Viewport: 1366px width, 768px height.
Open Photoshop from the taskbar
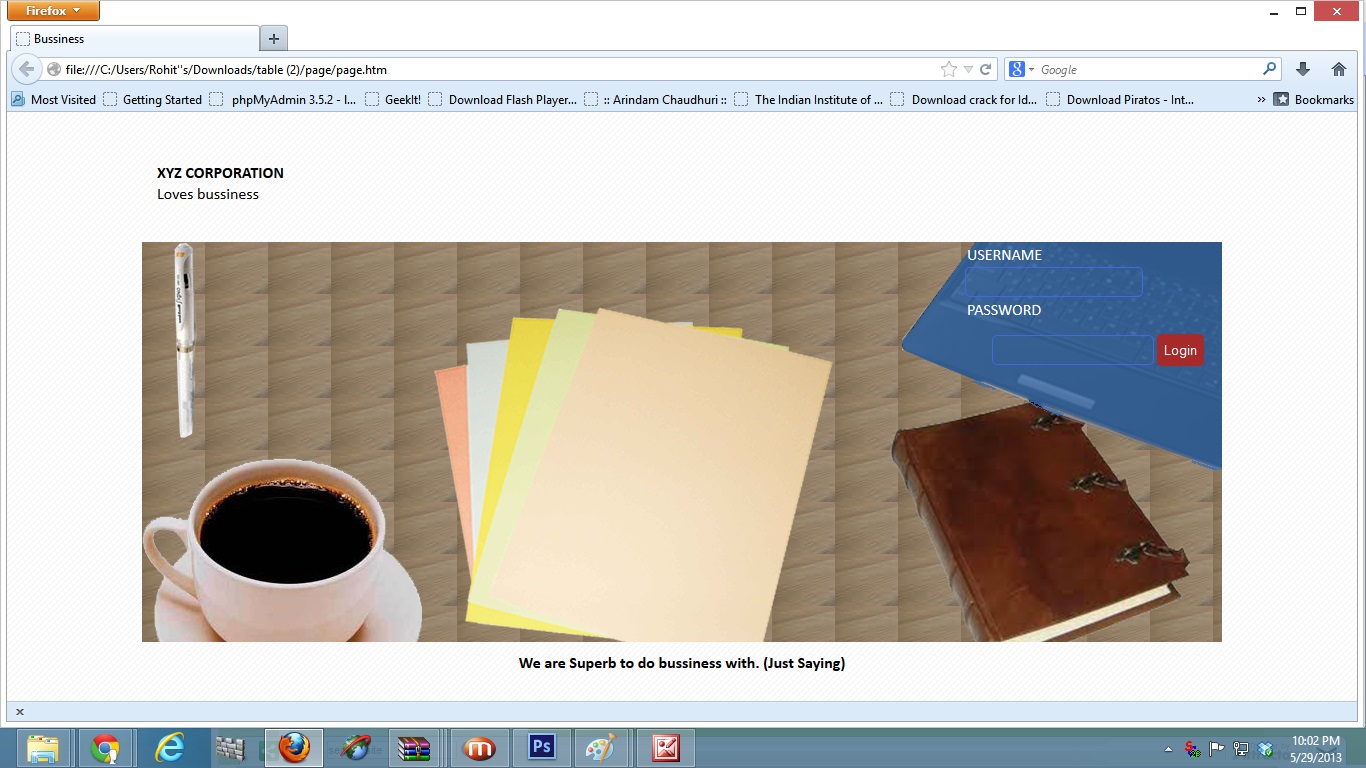pos(541,747)
